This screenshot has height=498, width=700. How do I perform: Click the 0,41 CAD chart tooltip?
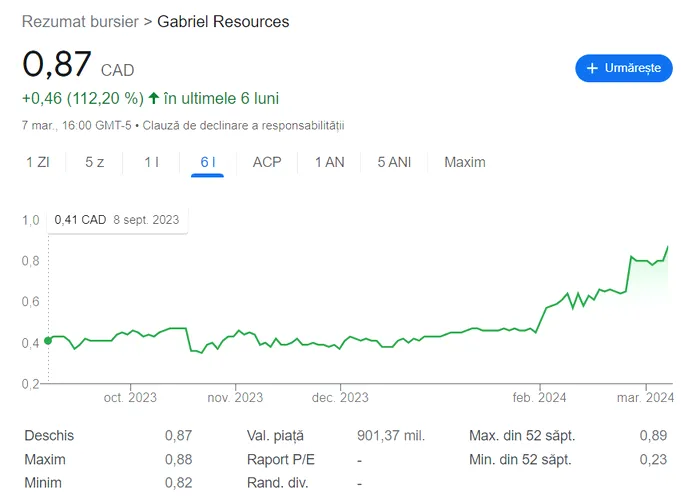pyautogui.click(x=117, y=220)
